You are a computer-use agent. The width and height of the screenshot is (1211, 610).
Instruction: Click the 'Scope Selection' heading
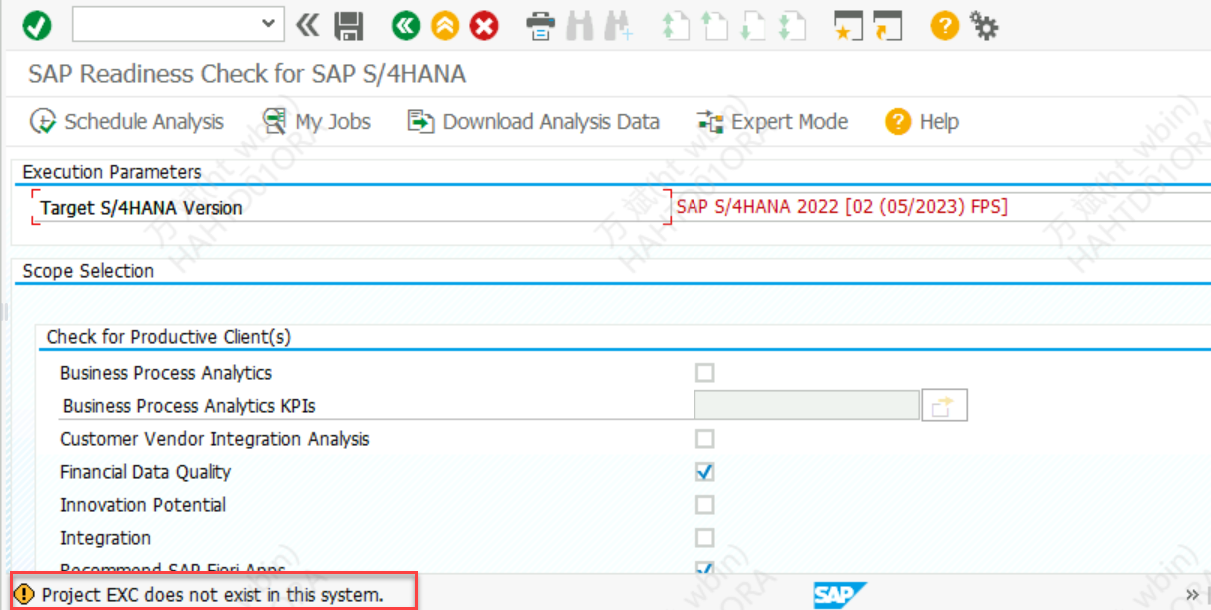pyautogui.click(x=88, y=271)
